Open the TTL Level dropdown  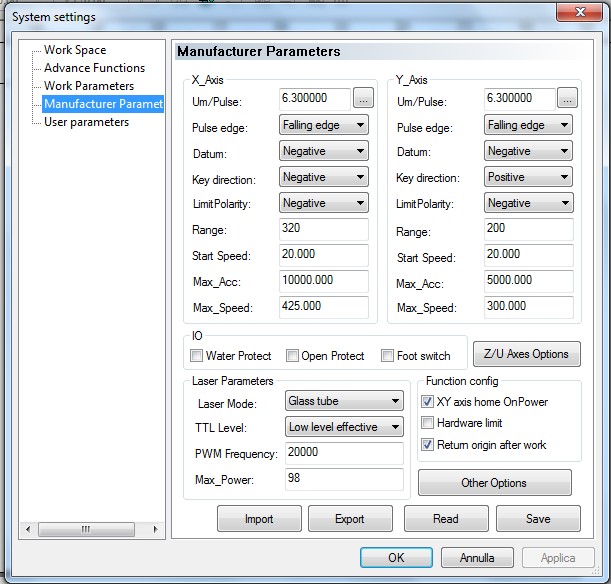click(x=344, y=427)
